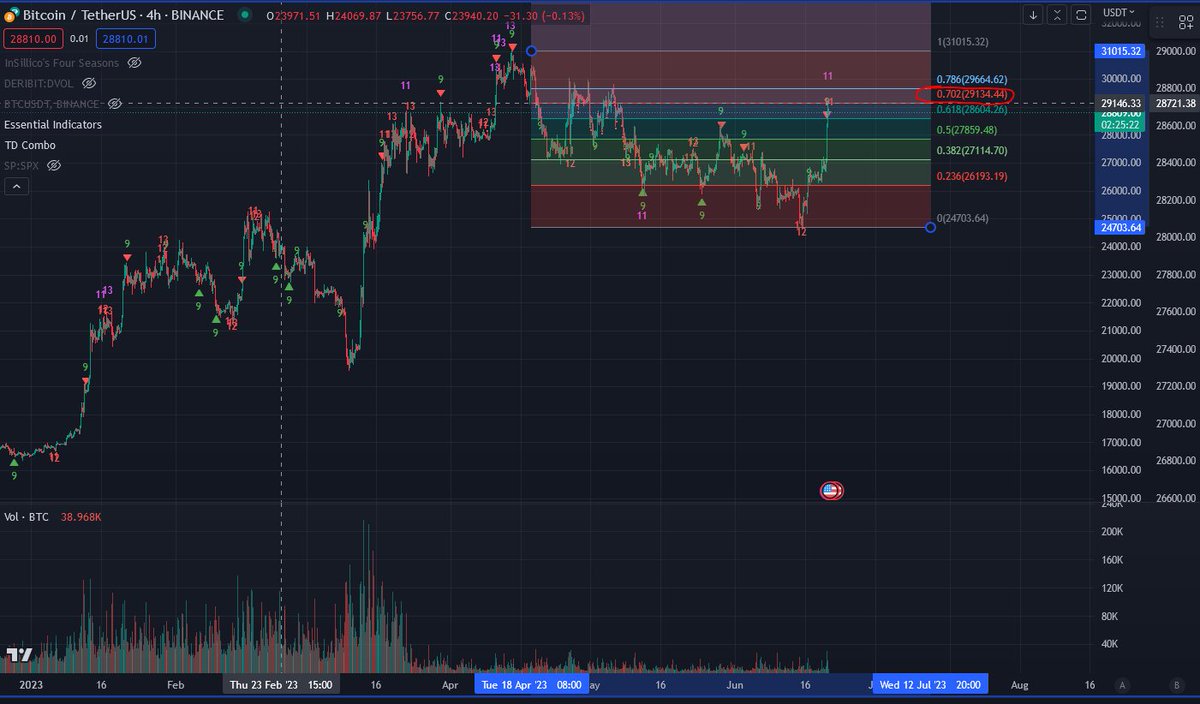Click the Vol · BTC volume legend
The height and width of the screenshot is (704, 1200).
coord(27,517)
